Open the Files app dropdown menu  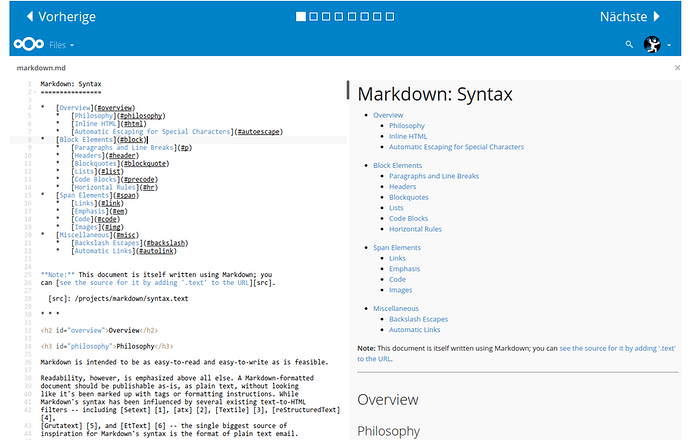coord(61,45)
